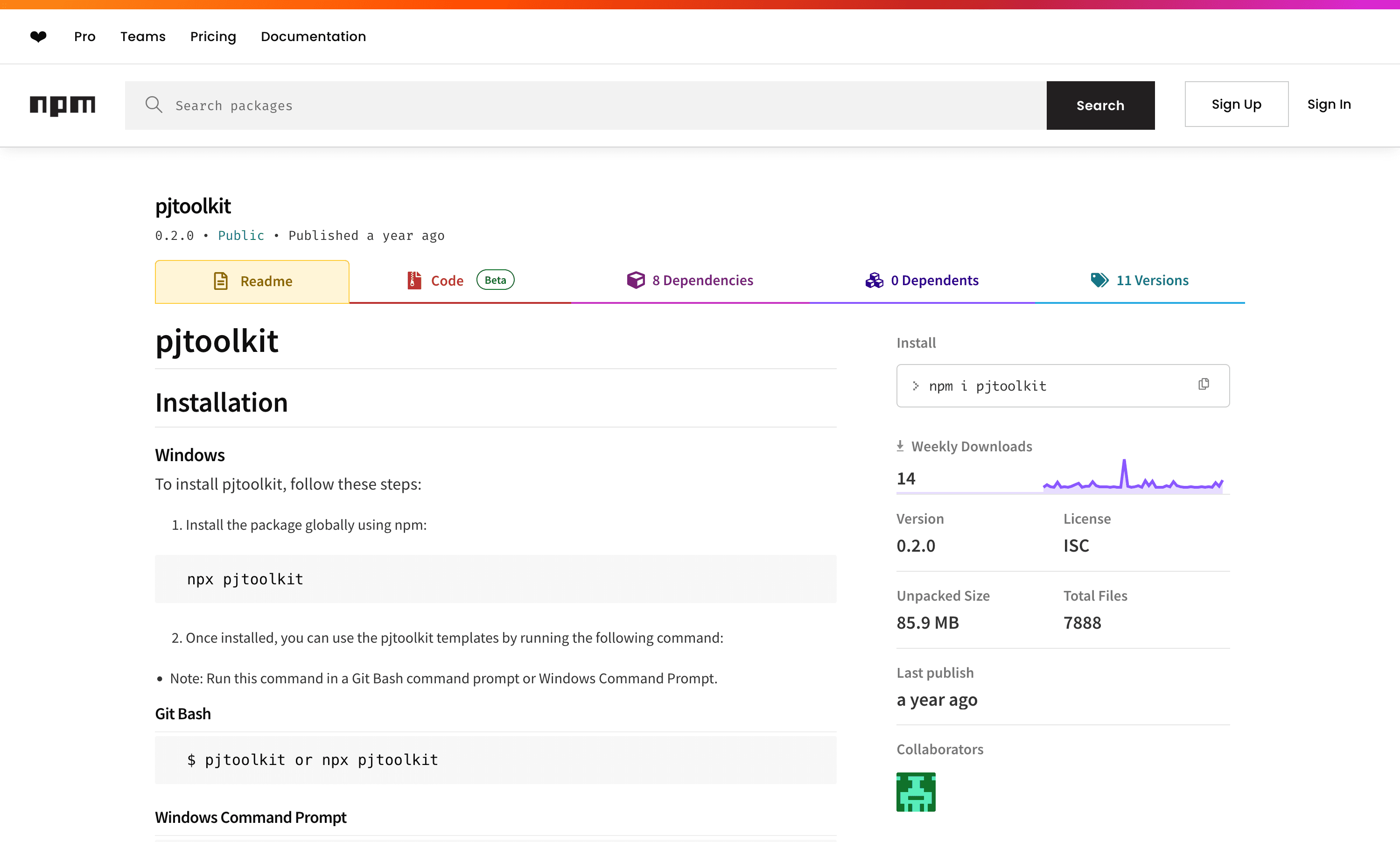Image resolution: width=1400 pixels, height=842 pixels.
Task: Click the Sign In link
Action: [x=1329, y=104]
